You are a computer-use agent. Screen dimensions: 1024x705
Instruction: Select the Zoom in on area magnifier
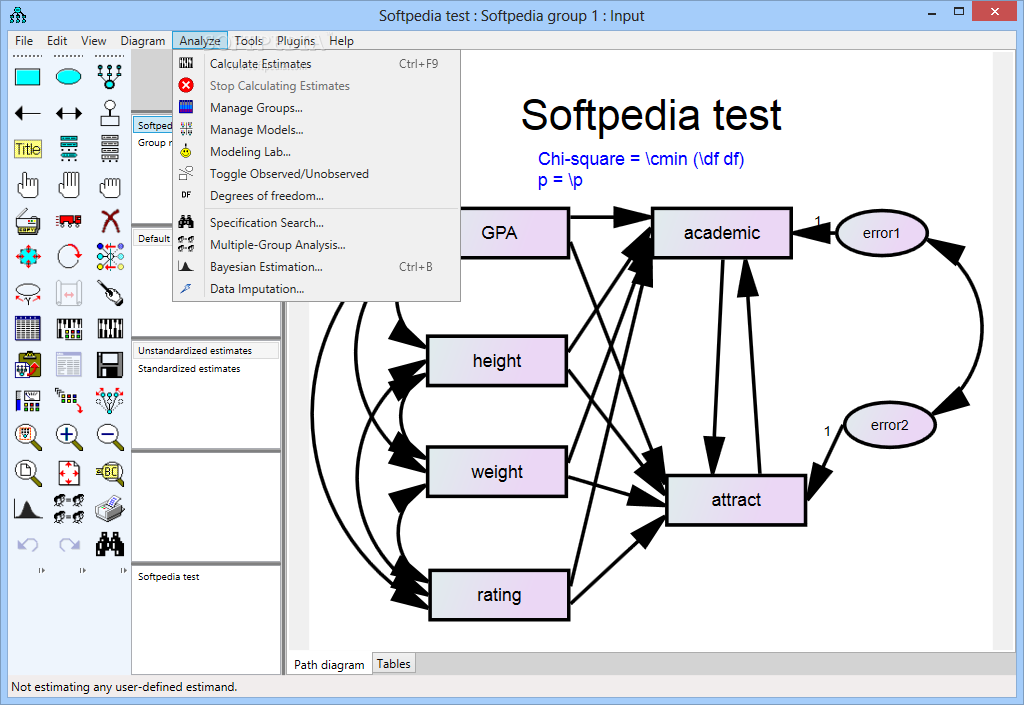[27, 437]
